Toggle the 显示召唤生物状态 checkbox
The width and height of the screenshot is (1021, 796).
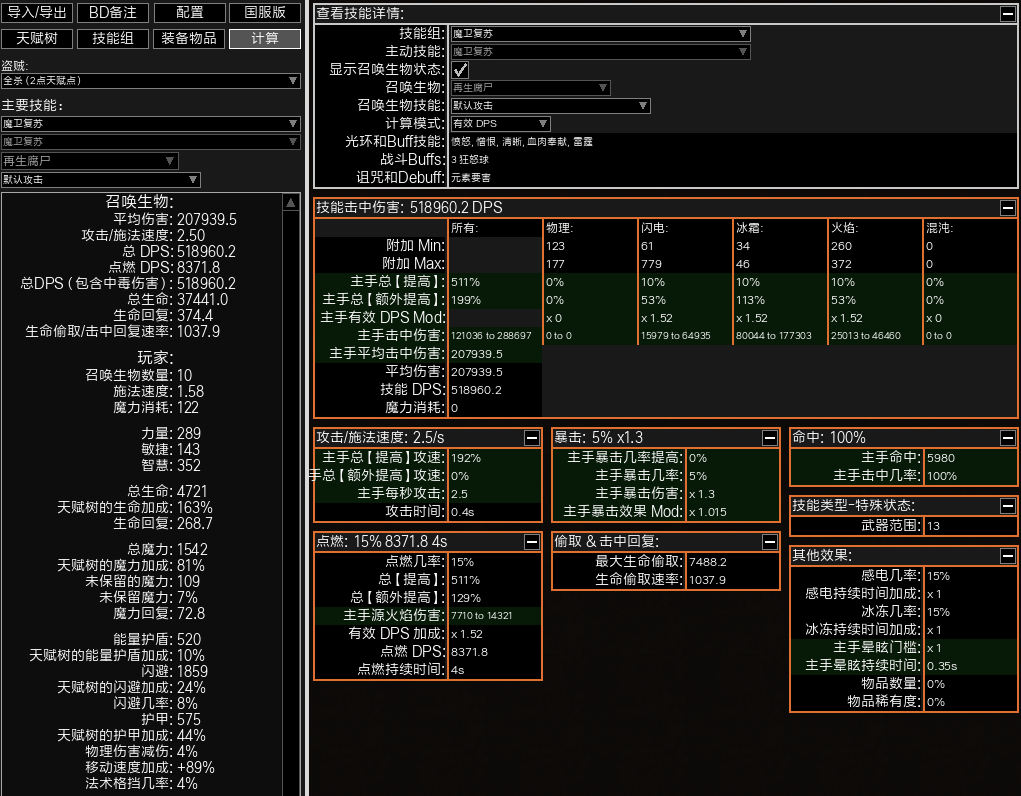(x=460, y=70)
